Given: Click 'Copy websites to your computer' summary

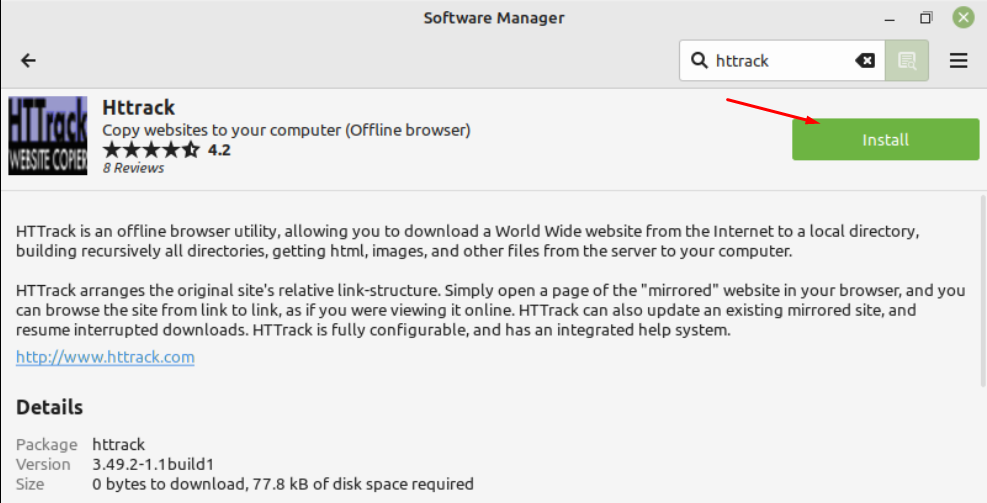Looking at the screenshot, I should click(286, 130).
